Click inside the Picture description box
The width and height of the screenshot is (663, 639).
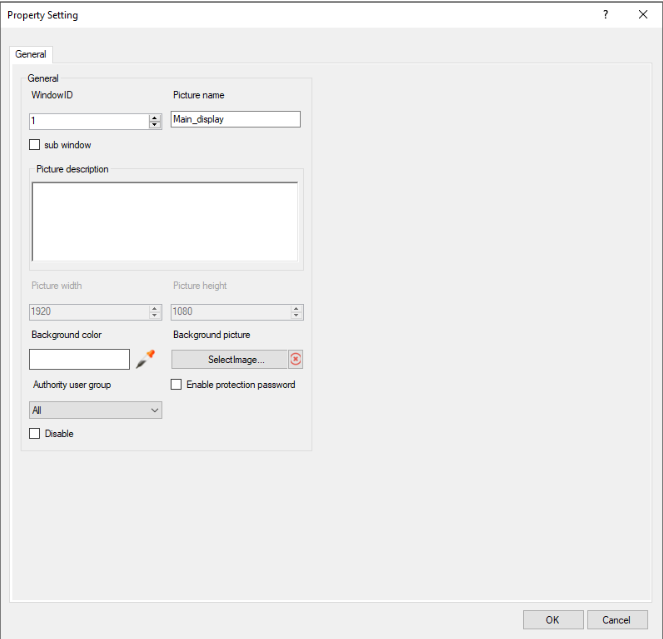[x=165, y=221]
